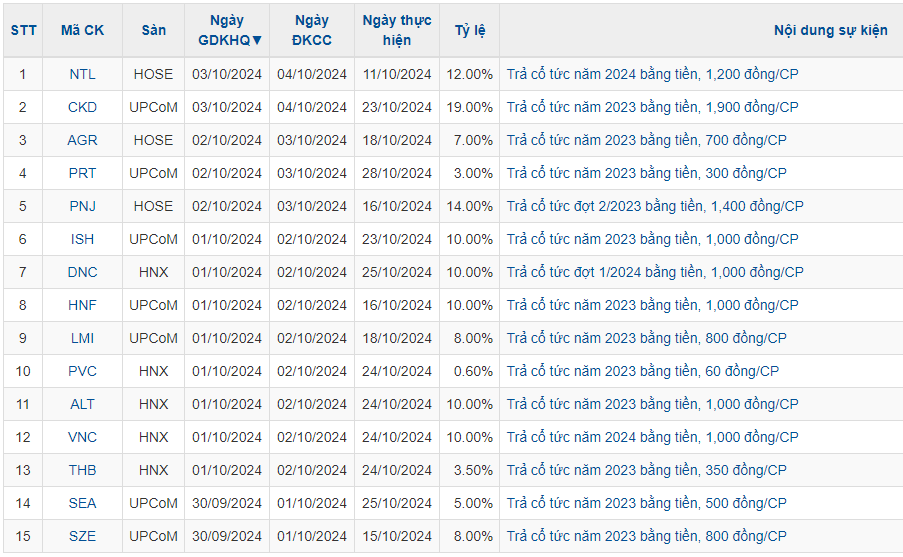Click the Sàn column header
This screenshot has width=903, height=557.
(x=153, y=30)
